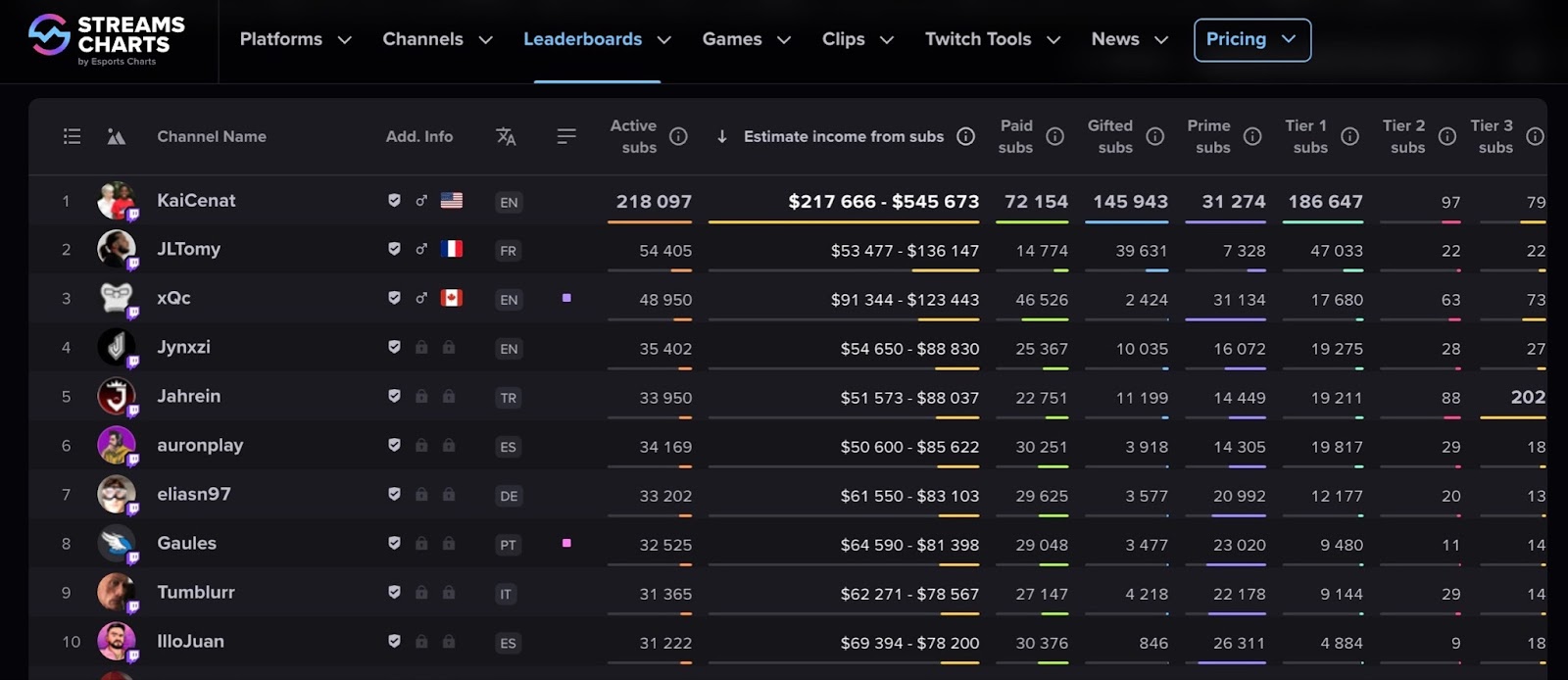Open the Tumblurr channel link
Image resolution: width=1568 pixels, height=680 pixels.
point(196,592)
